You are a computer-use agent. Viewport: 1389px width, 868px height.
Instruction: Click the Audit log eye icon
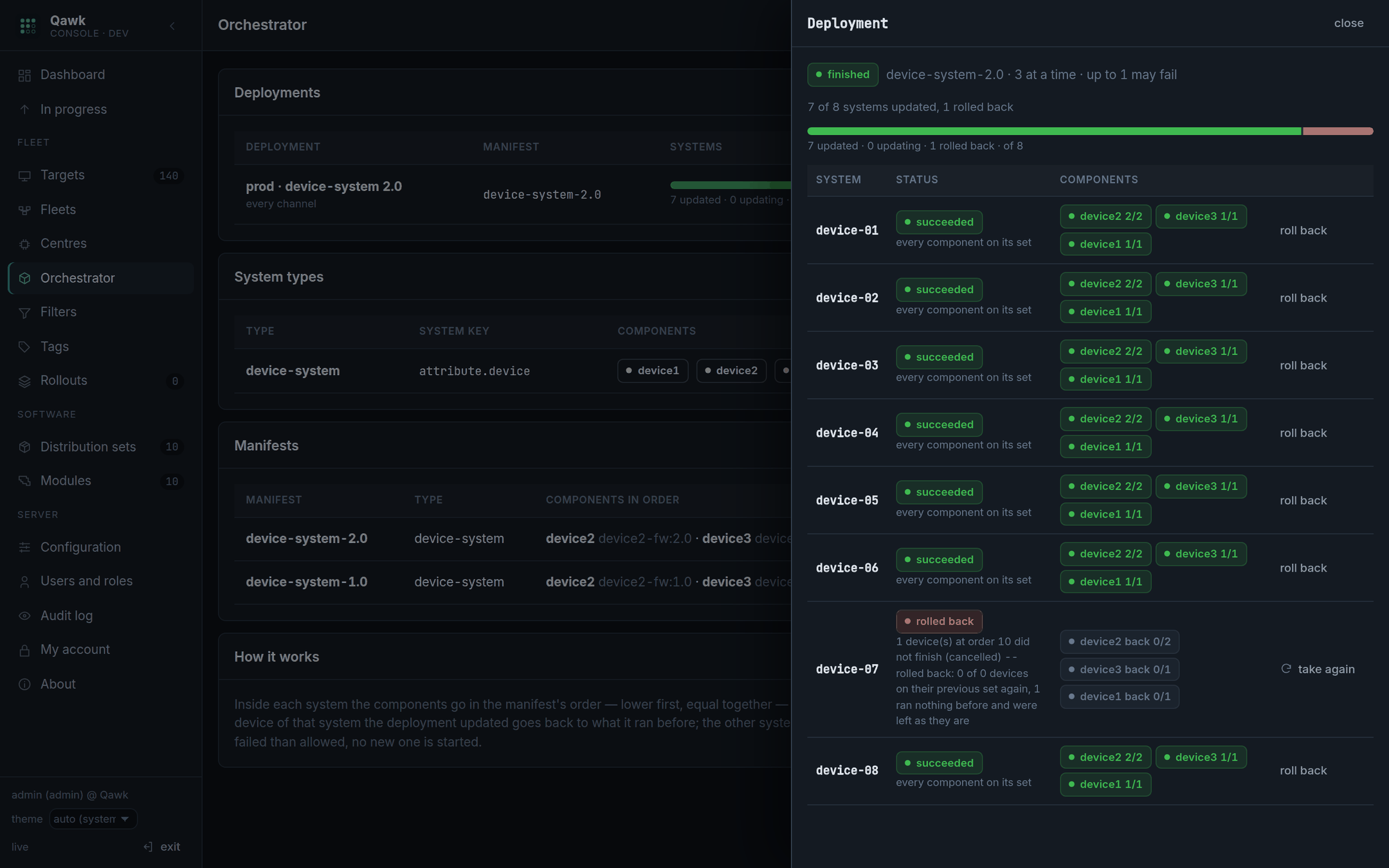(x=24, y=616)
